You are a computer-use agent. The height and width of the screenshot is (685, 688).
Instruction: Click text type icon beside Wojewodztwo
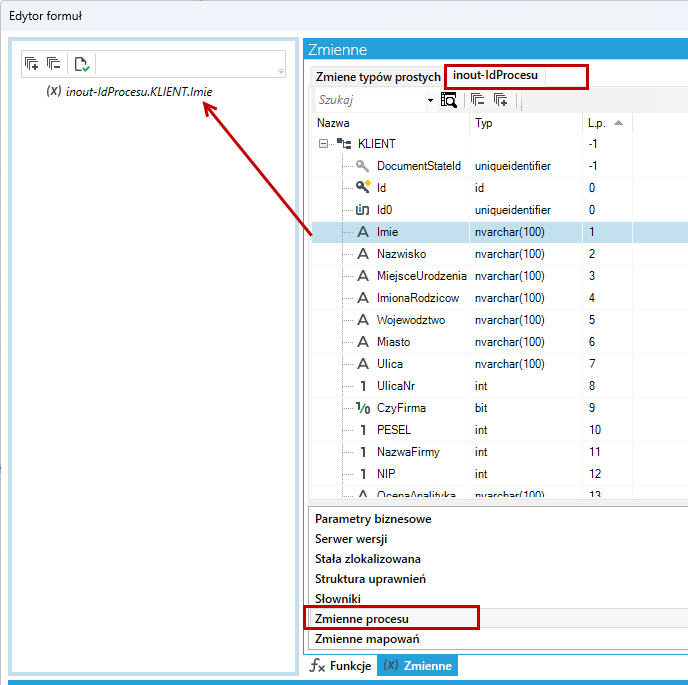(x=363, y=320)
